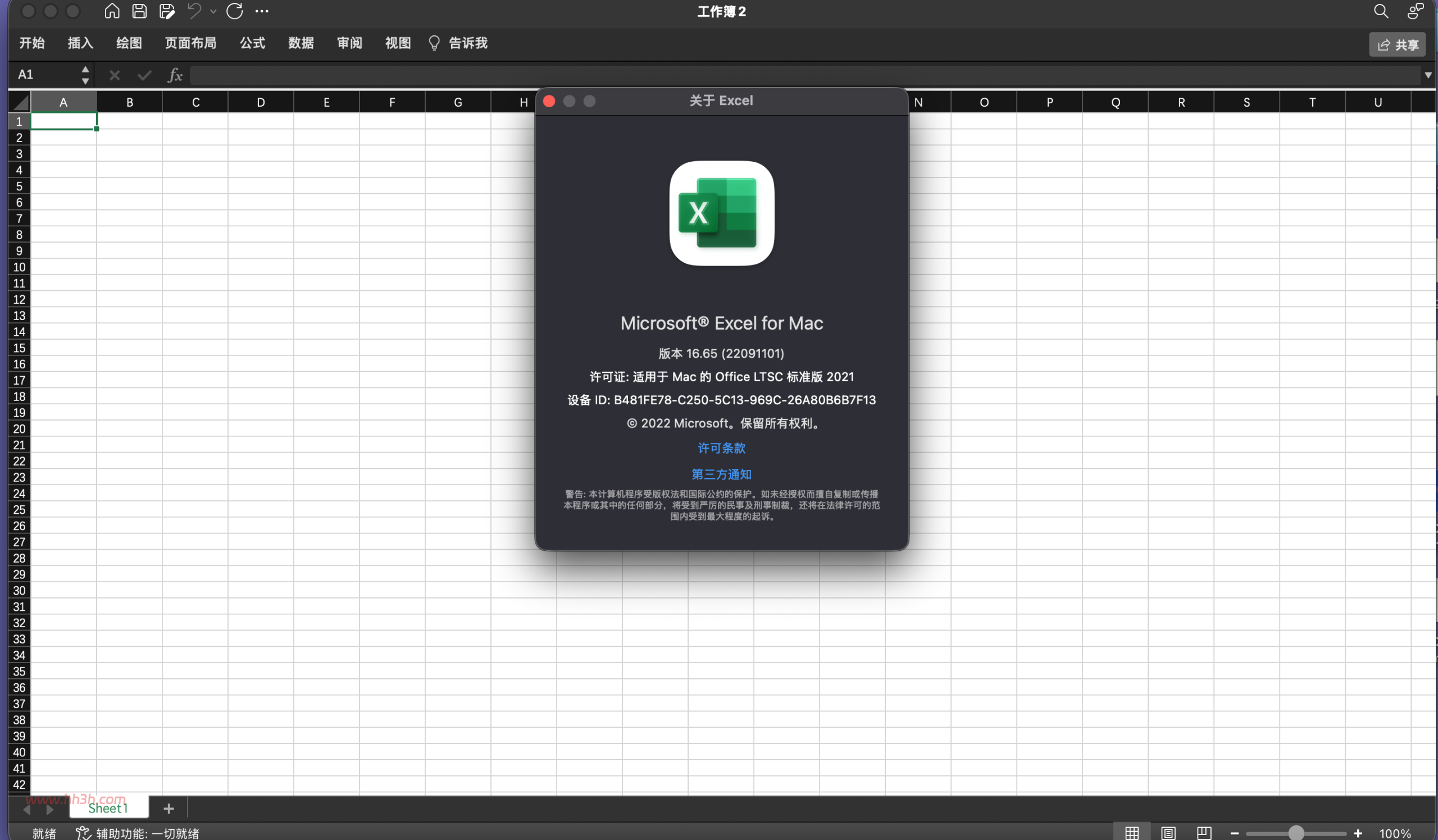1438x840 pixels.
Task: Open the 公式 ribbon tab
Action: tap(252, 43)
